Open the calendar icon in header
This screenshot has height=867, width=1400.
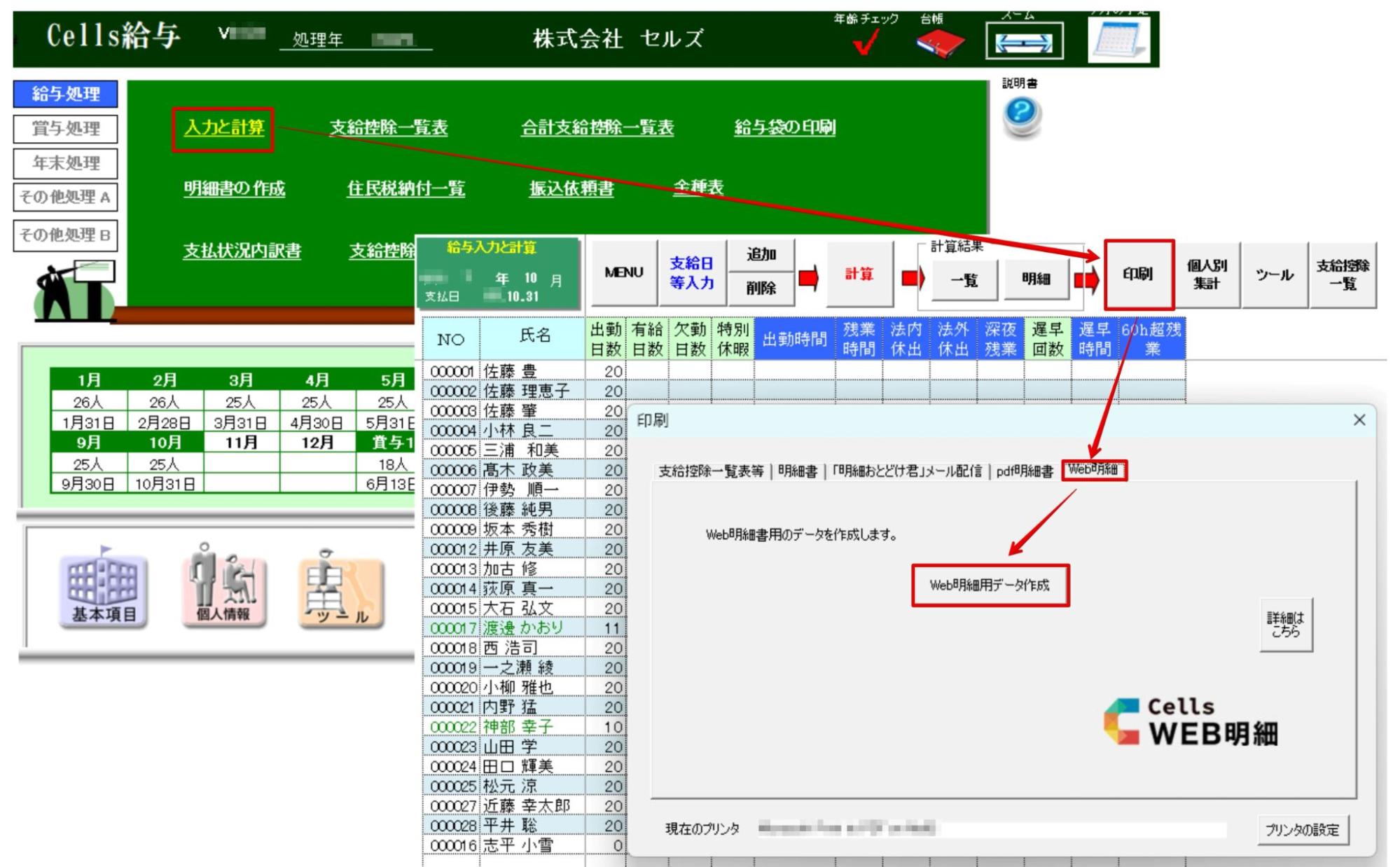1119,40
